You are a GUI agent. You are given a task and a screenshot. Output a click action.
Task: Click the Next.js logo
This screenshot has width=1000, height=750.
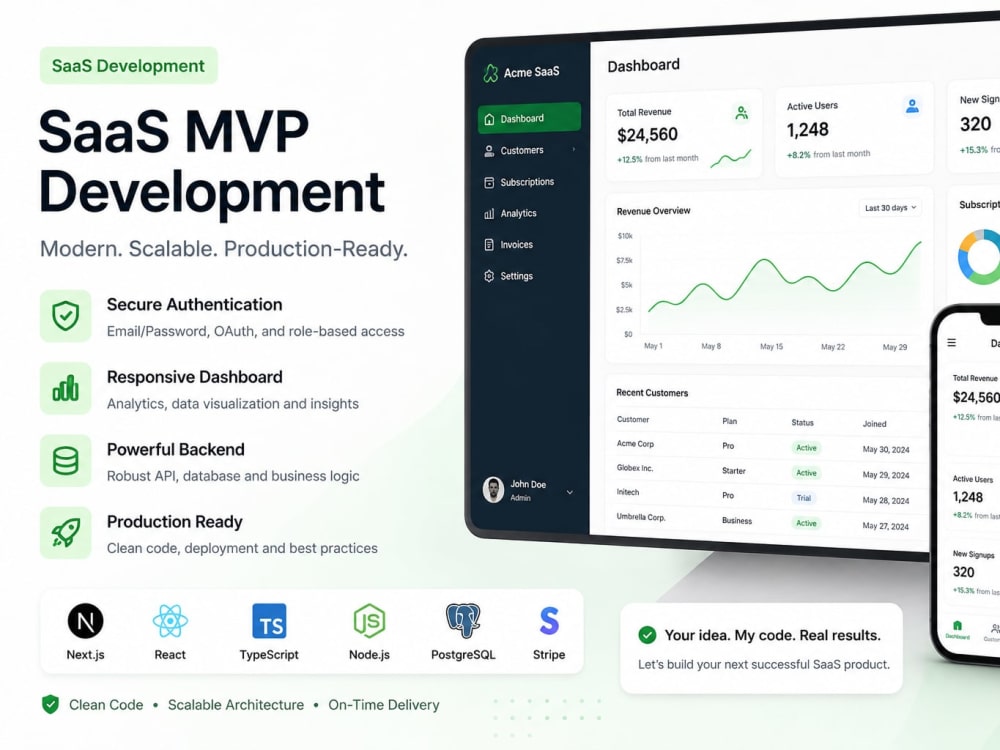[x=85, y=621]
